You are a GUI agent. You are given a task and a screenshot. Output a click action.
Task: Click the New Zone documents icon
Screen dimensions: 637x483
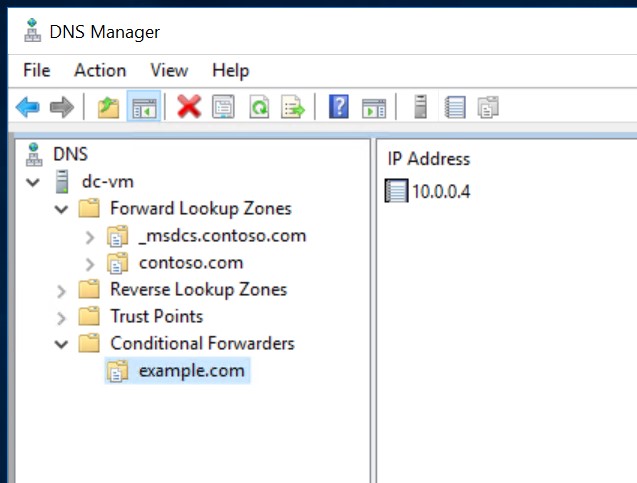coord(488,107)
